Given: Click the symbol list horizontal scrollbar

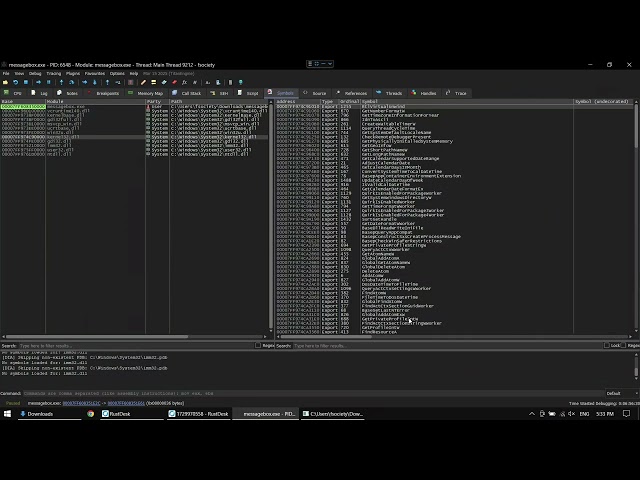Looking at the screenshot, I should coord(454,337).
